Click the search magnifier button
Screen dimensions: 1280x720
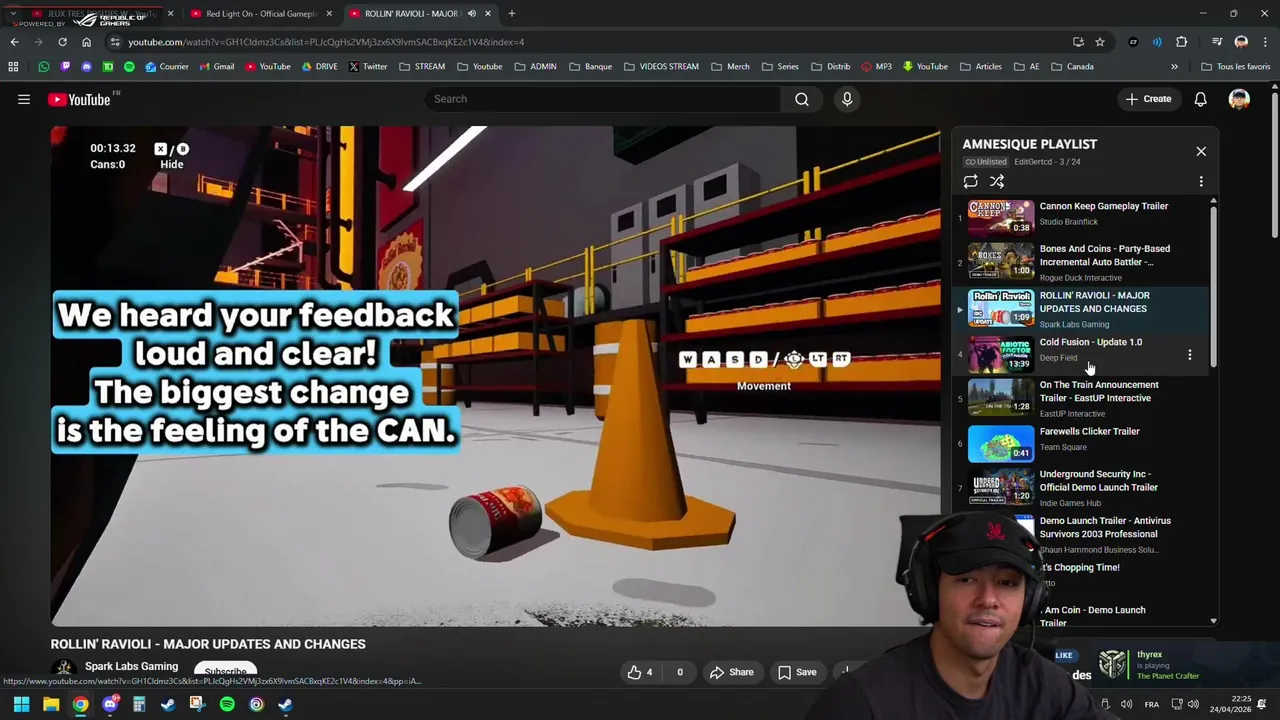pos(802,99)
